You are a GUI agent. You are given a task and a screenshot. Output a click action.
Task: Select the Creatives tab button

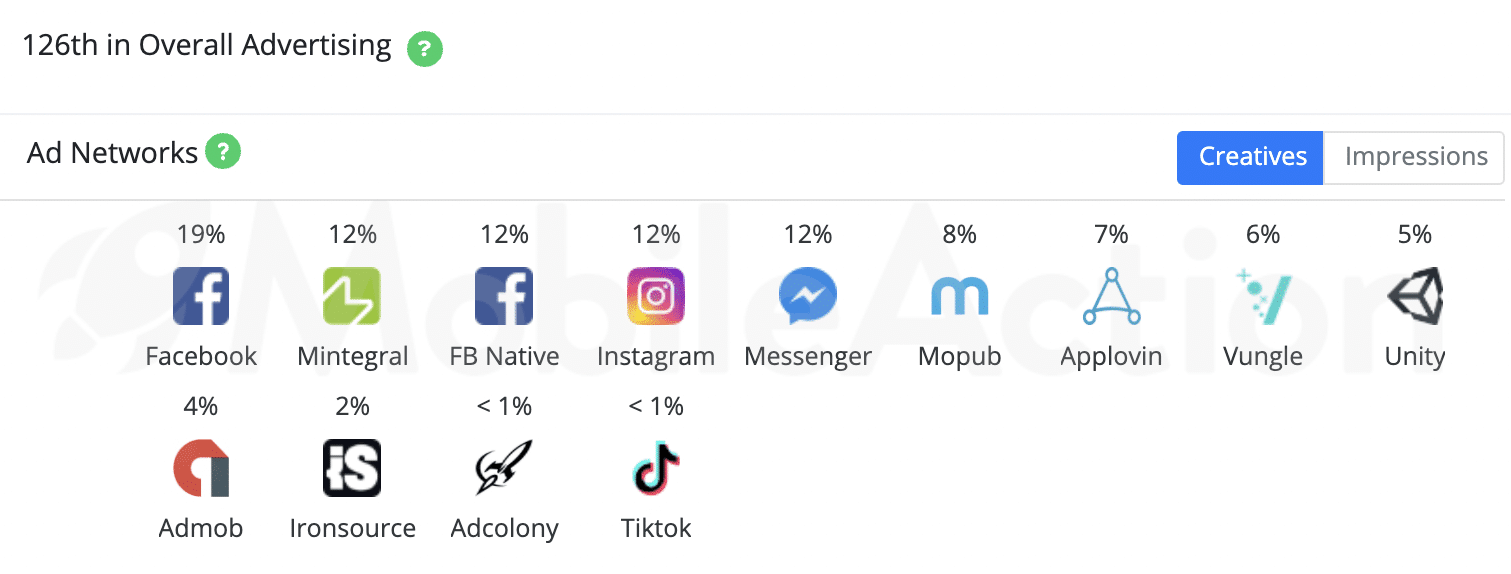pos(1251,157)
